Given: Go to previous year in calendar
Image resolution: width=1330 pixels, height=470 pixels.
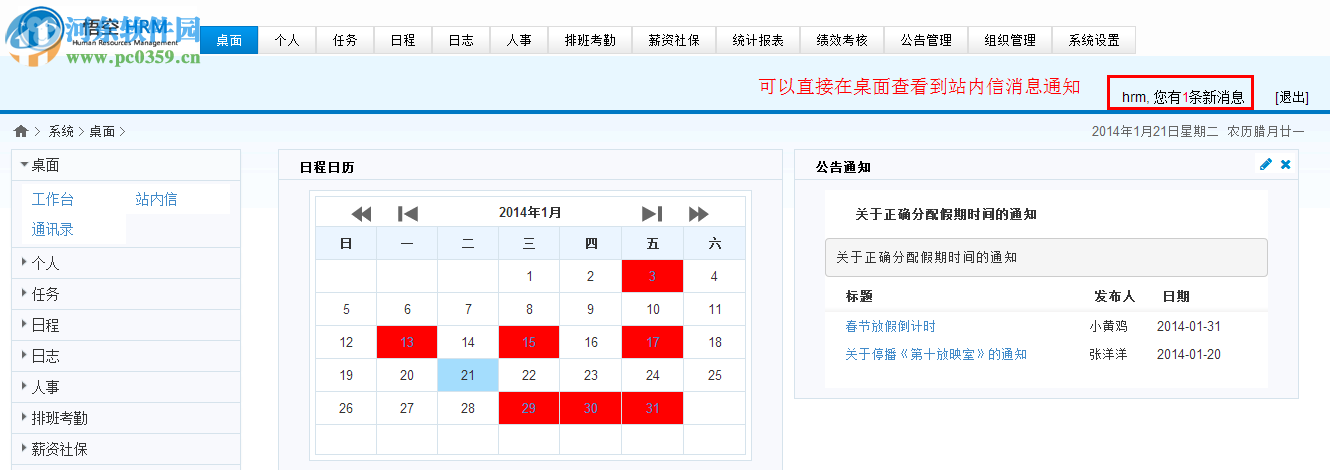Looking at the screenshot, I should [361, 213].
